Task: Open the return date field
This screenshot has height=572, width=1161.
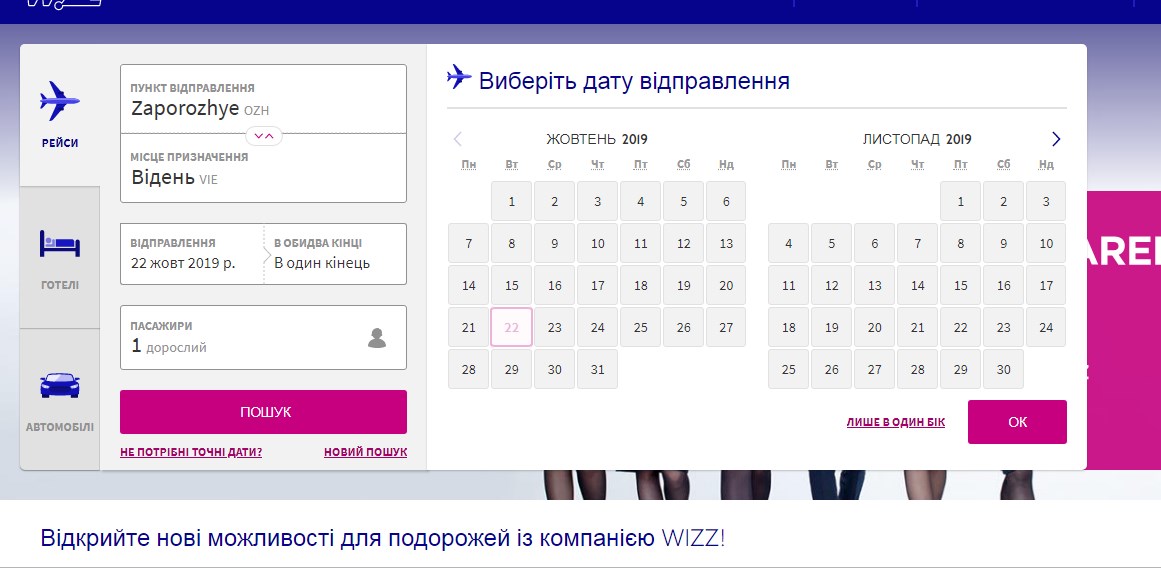Action: point(337,254)
